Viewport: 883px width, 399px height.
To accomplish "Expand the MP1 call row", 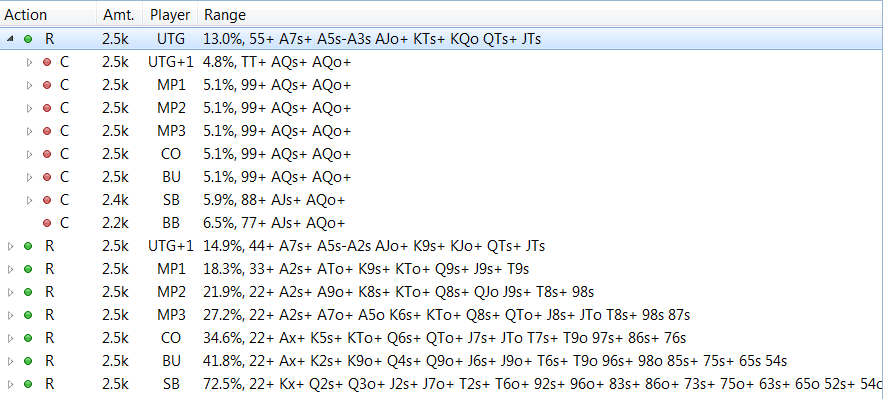I will pyautogui.click(x=29, y=86).
